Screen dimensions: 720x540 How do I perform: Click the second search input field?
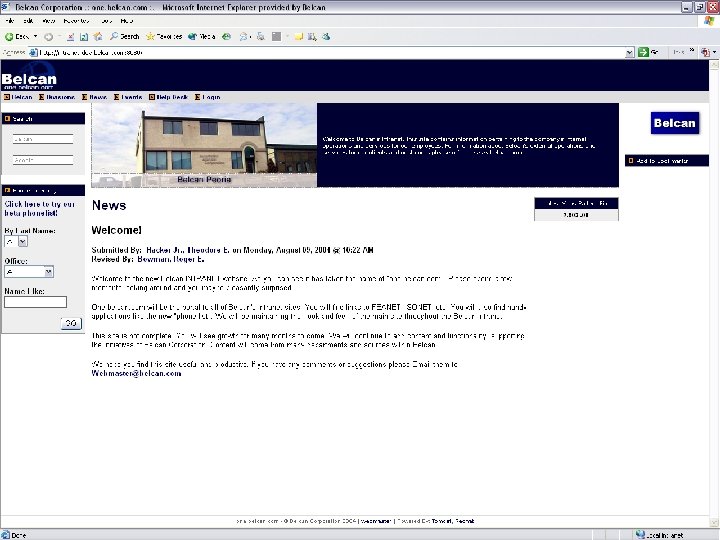(x=43, y=160)
